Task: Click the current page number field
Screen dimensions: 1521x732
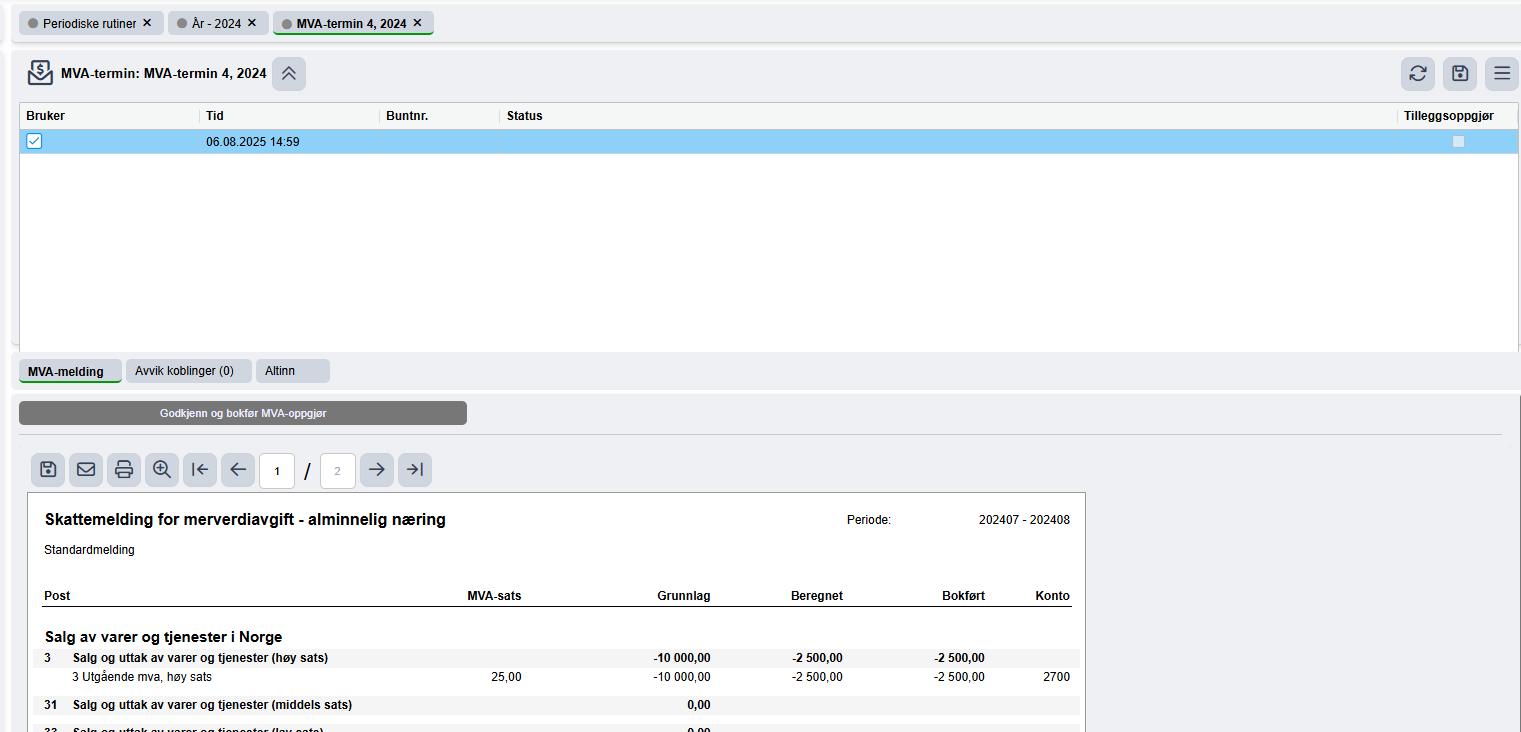Action: pos(277,470)
